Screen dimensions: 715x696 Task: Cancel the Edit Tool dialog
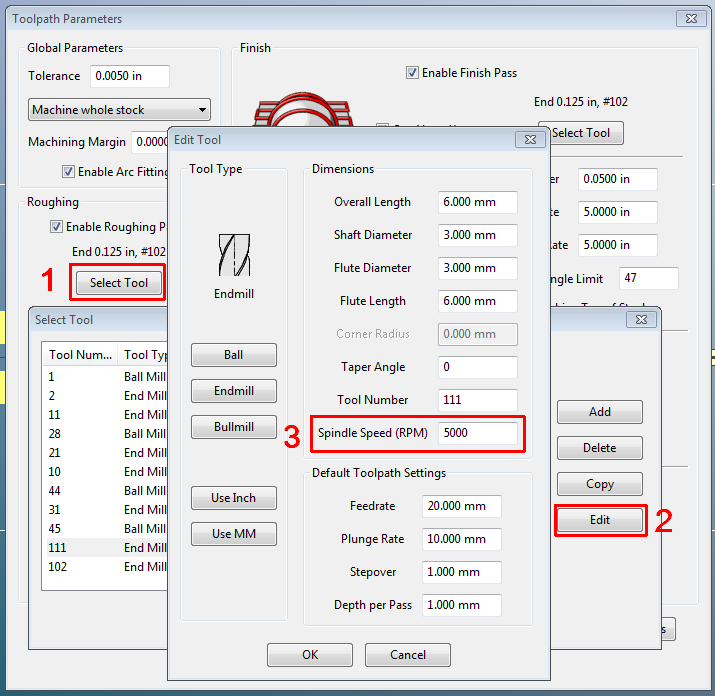pos(408,655)
